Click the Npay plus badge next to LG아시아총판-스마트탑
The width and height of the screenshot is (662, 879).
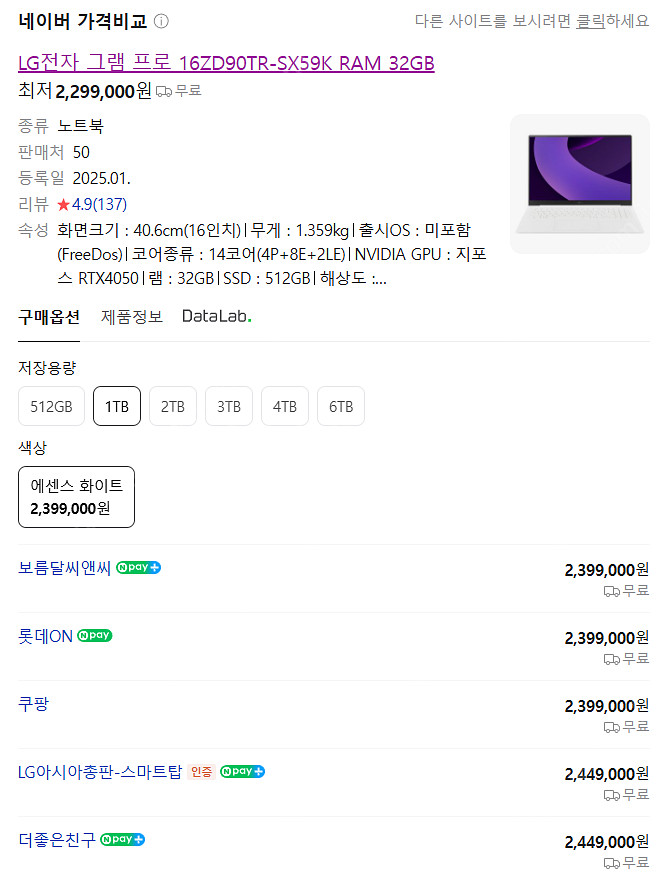[x=242, y=771]
